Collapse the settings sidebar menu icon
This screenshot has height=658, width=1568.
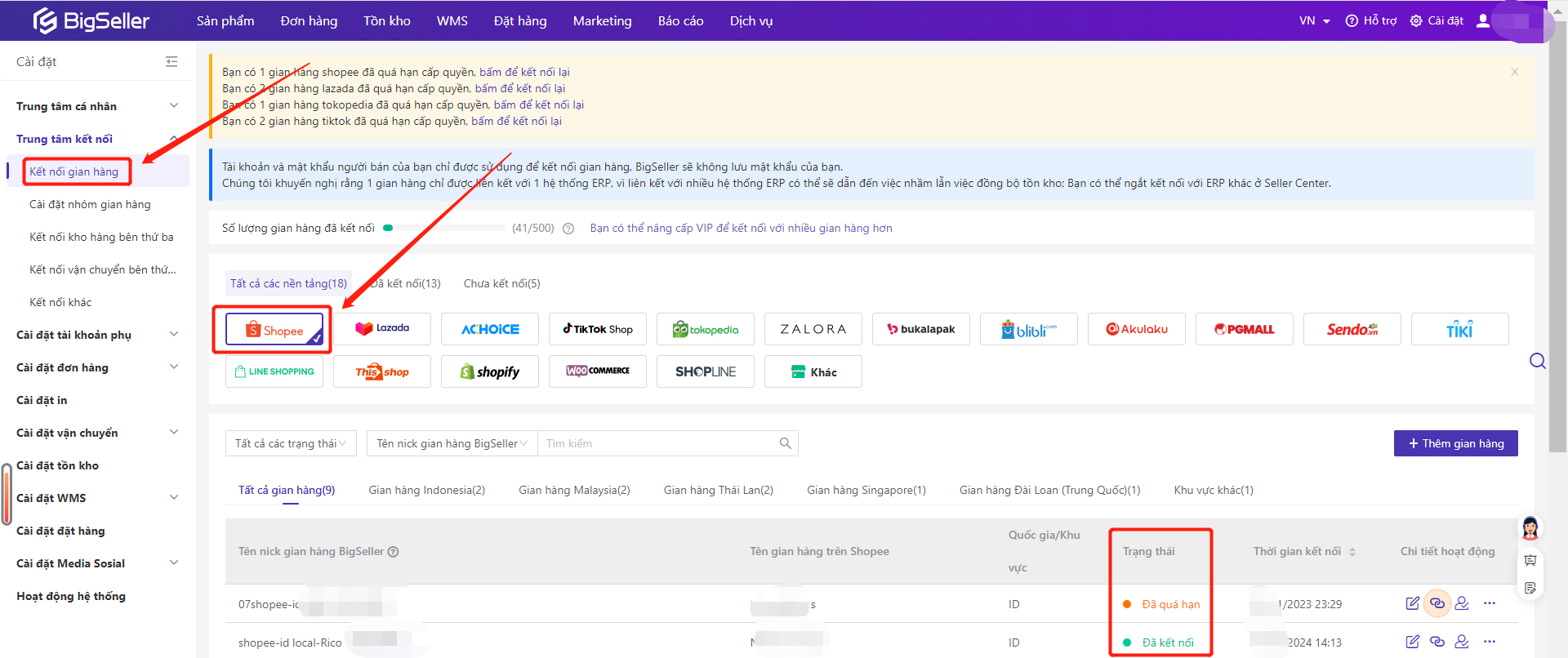(x=171, y=62)
